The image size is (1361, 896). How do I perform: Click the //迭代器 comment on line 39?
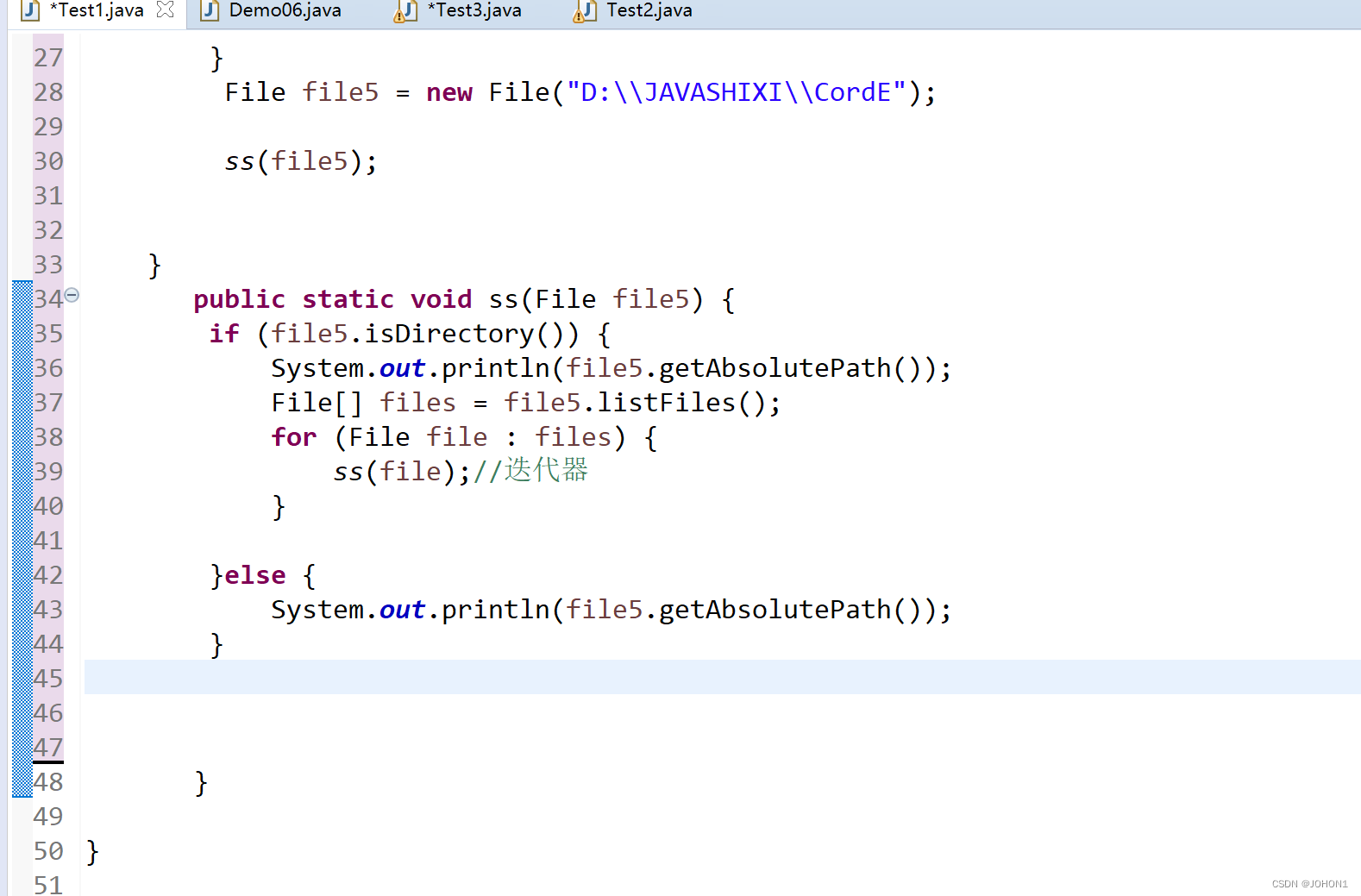click(x=530, y=470)
